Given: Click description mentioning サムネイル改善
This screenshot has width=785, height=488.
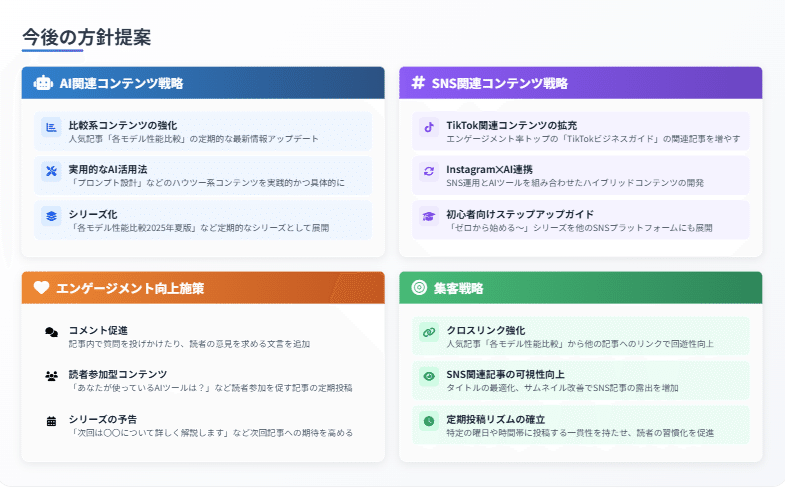Looking at the screenshot, I should (562, 388).
